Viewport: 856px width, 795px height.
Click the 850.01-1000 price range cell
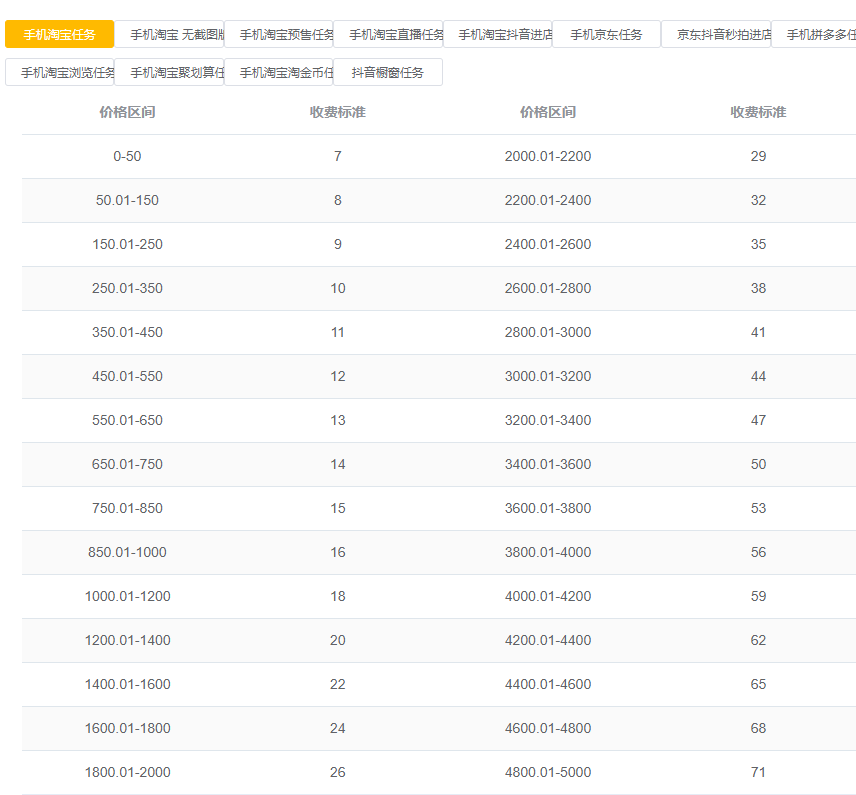127,552
